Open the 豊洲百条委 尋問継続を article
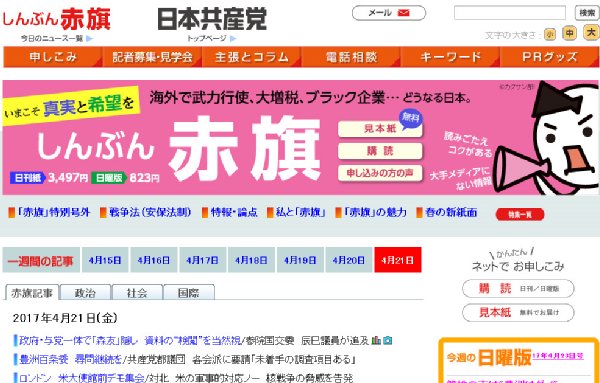The image size is (600, 383). pos(71,360)
